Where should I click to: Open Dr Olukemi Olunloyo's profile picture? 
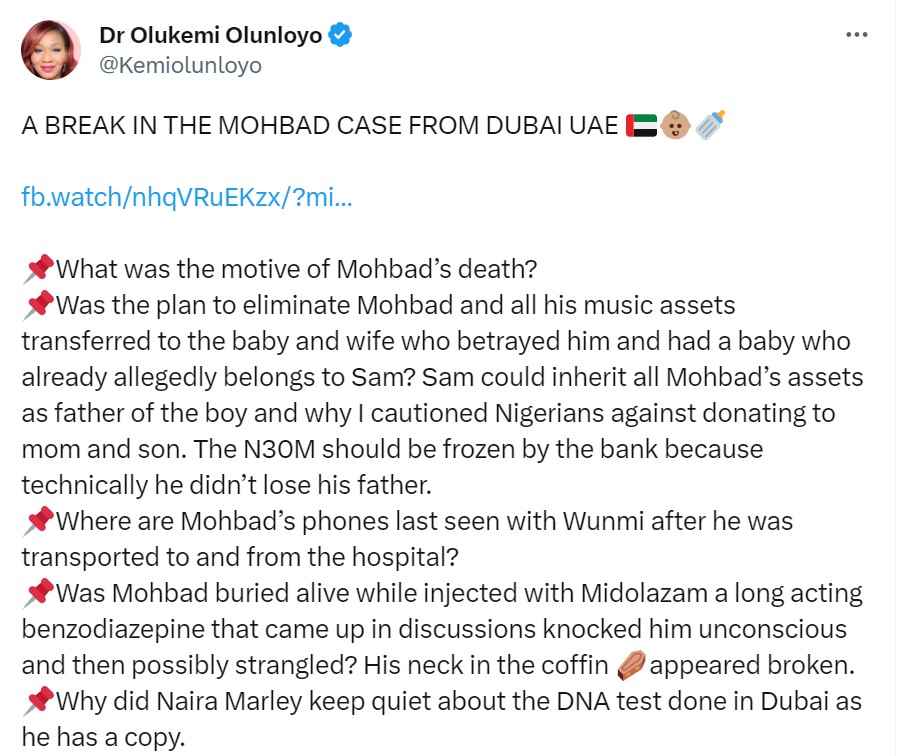[51, 50]
